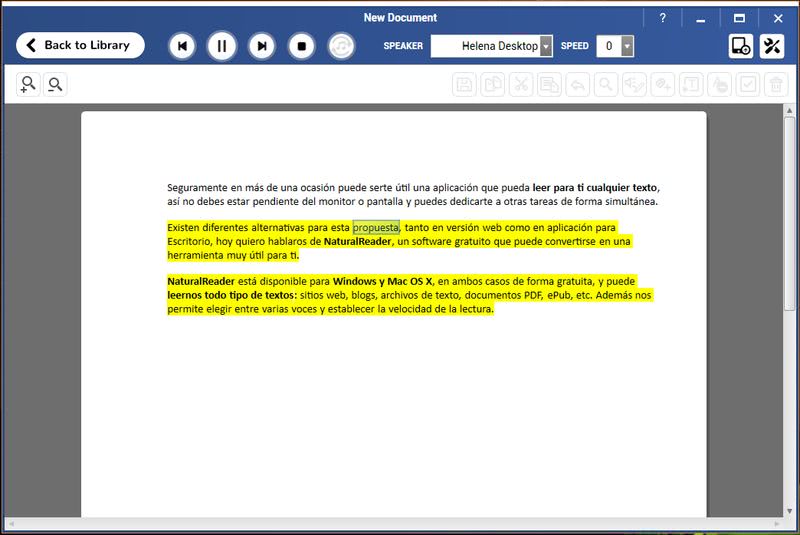
Task: Click the Cut scissors icon
Action: pyautogui.click(x=521, y=84)
